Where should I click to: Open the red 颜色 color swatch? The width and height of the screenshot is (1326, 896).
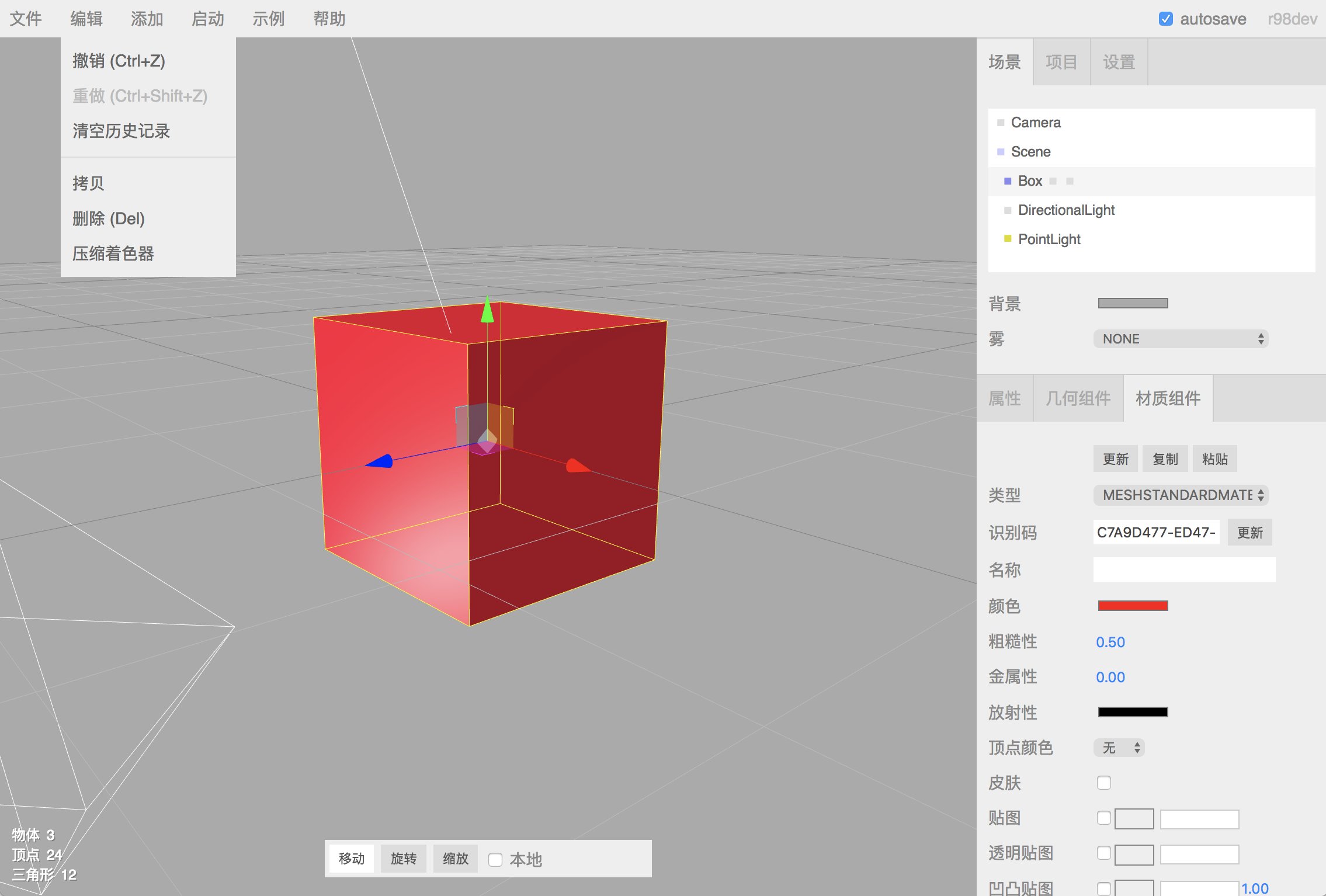tap(1133, 606)
